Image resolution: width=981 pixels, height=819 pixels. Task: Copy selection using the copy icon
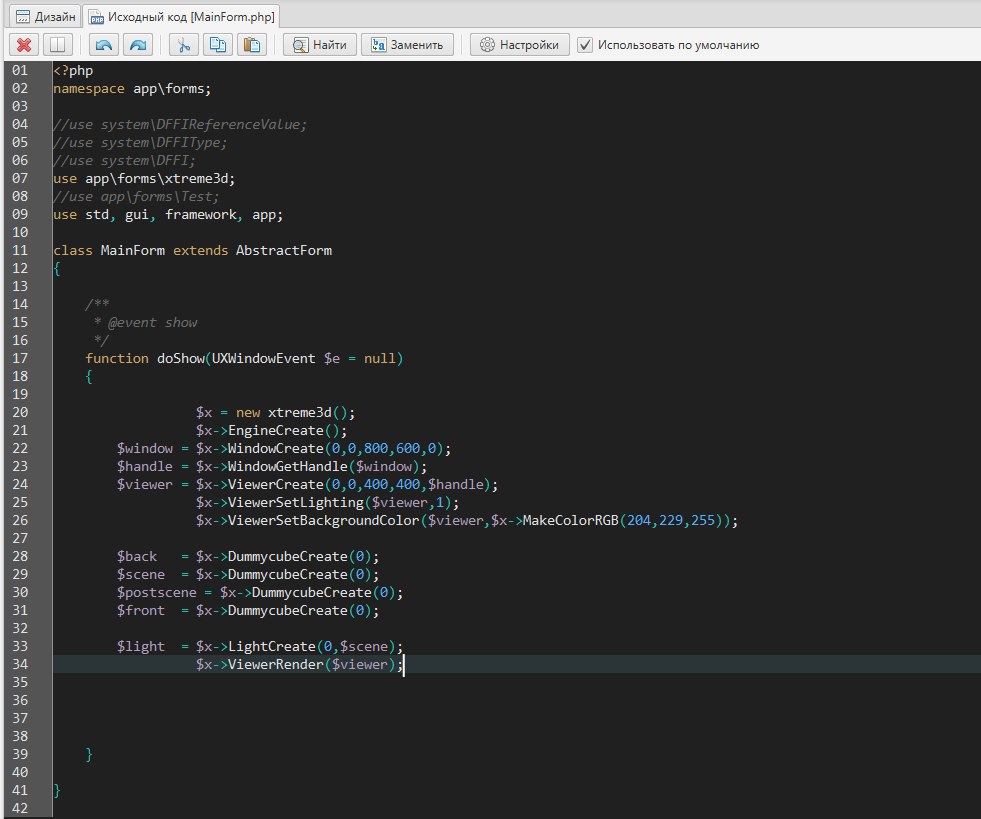coord(217,45)
